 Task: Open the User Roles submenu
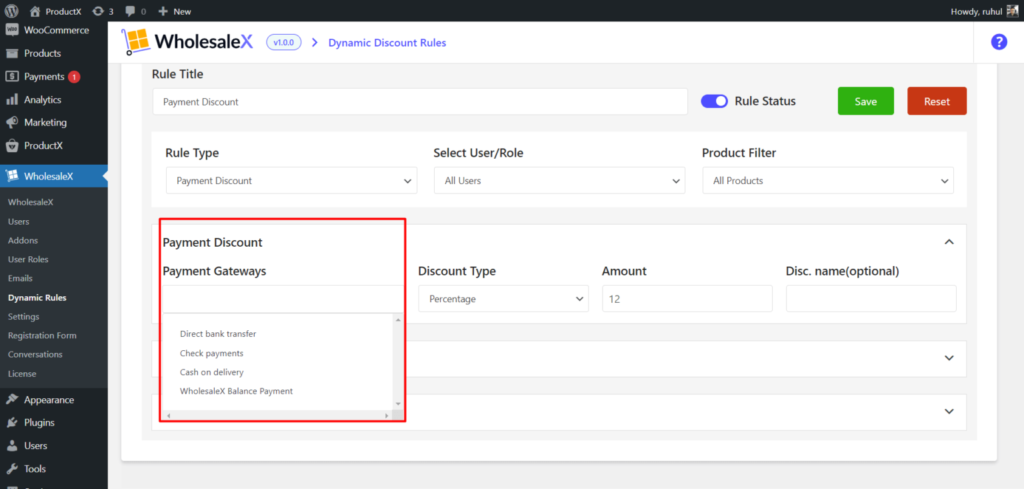click(28, 259)
